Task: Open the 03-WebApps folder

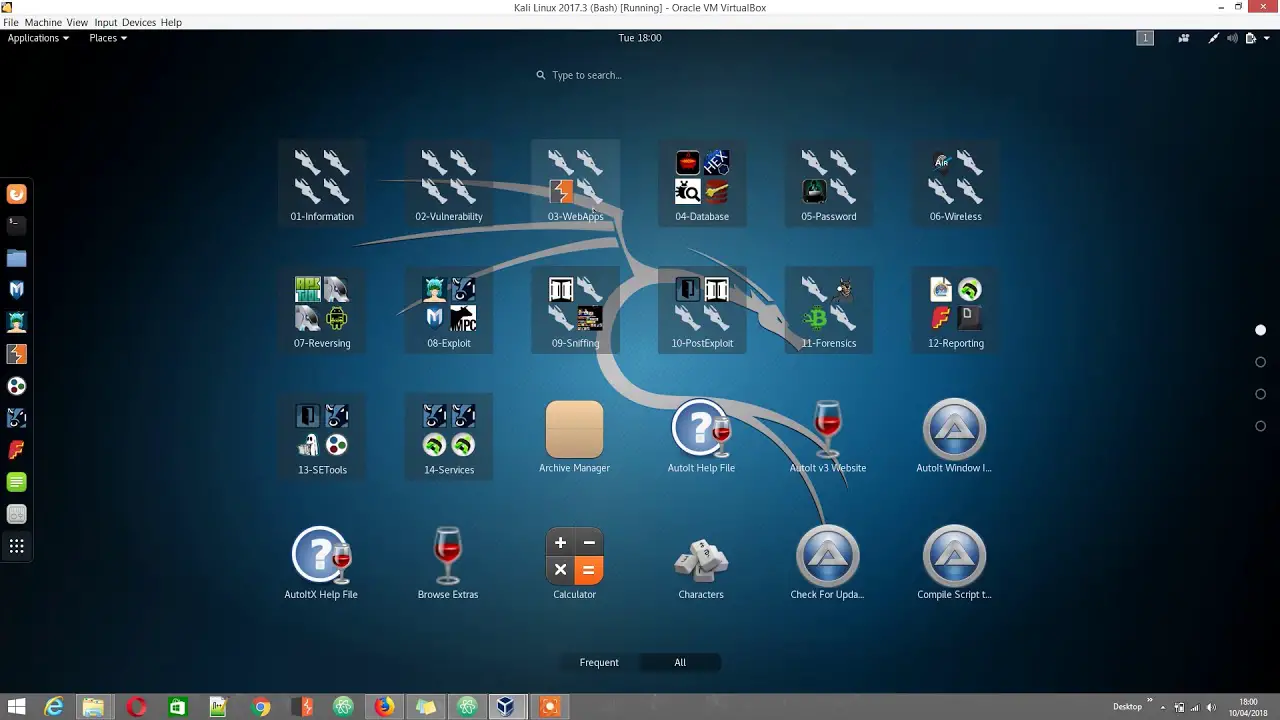Action: (575, 184)
